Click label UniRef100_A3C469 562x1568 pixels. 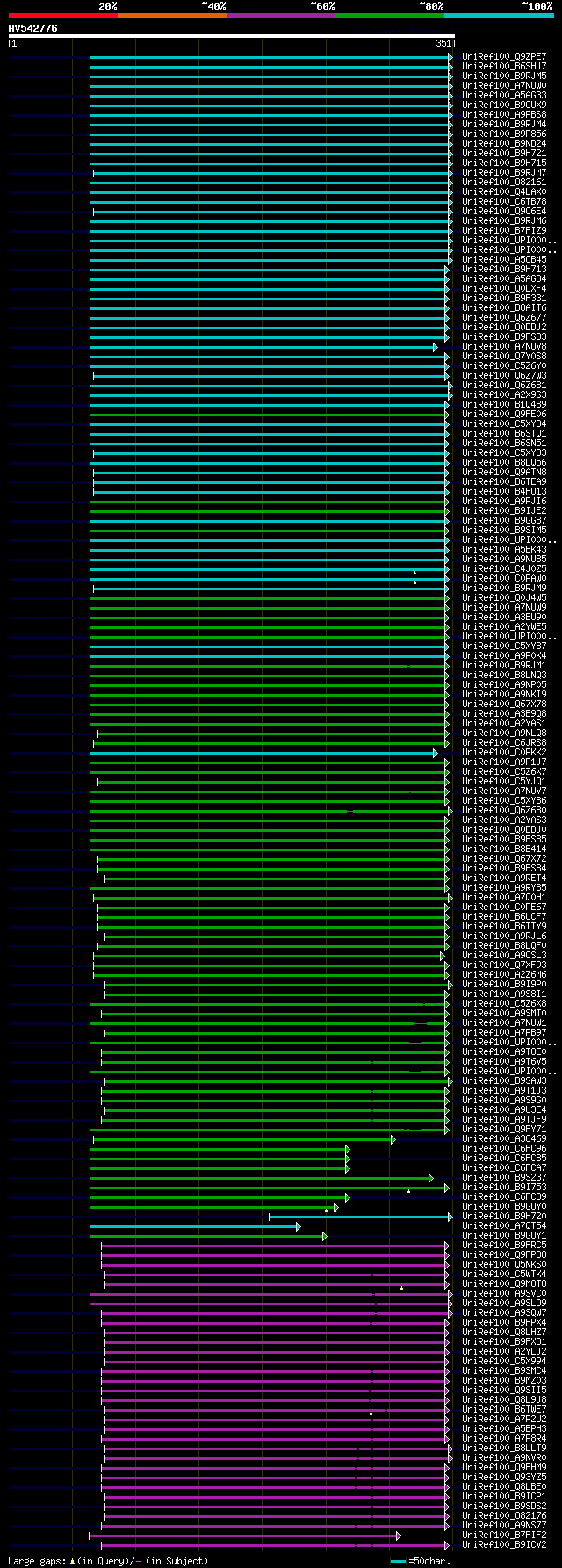pos(504,1138)
